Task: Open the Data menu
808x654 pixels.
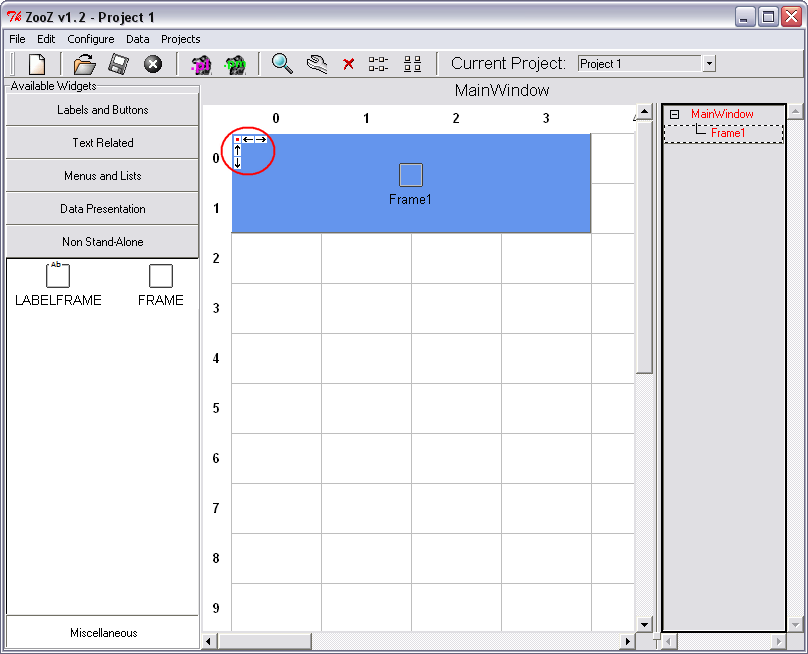Action: point(138,39)
